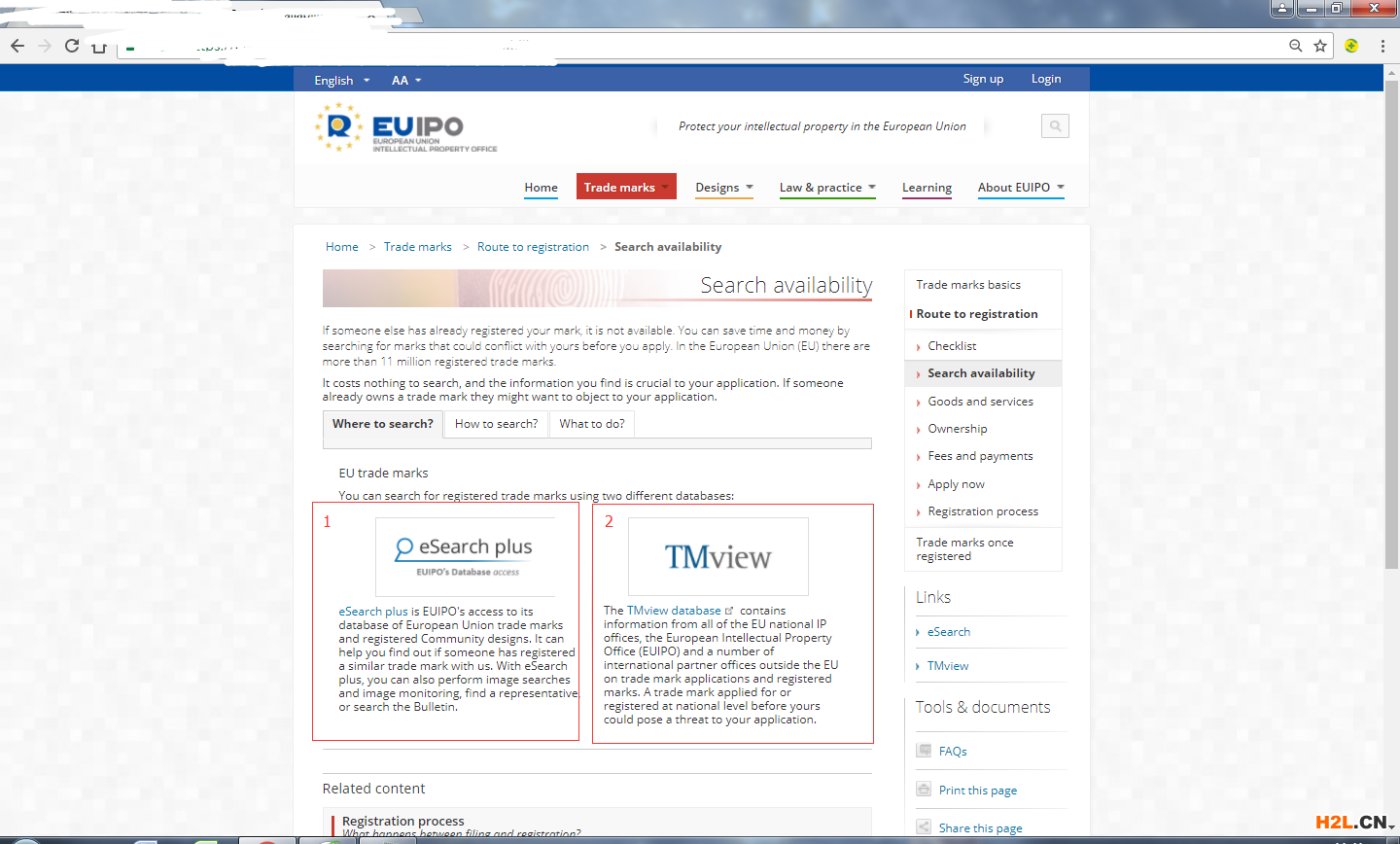
Task: Click the site search magnifier icon
Action: (1055, 125)
